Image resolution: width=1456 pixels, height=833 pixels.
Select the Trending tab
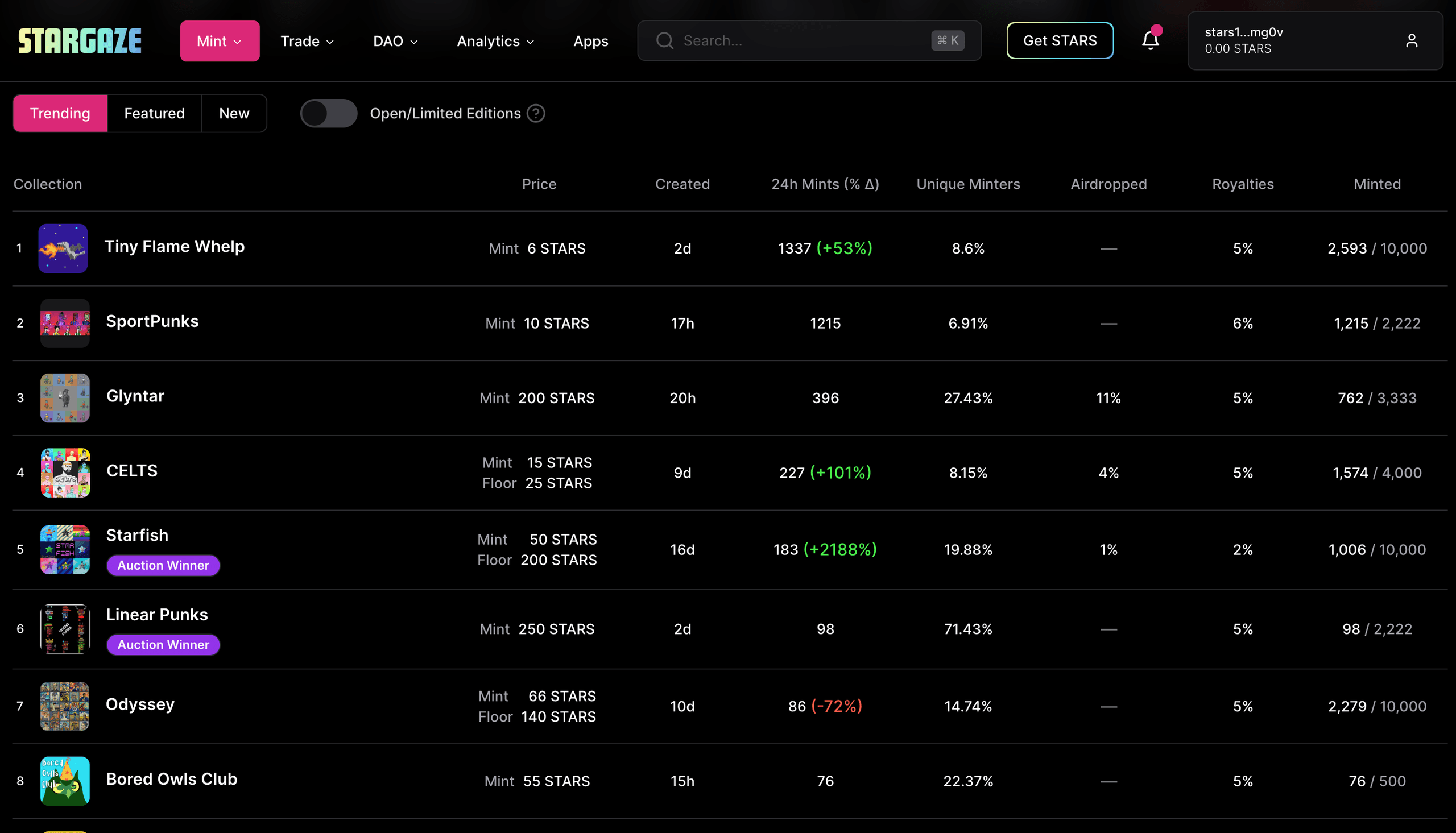click(x=60, y=113)
